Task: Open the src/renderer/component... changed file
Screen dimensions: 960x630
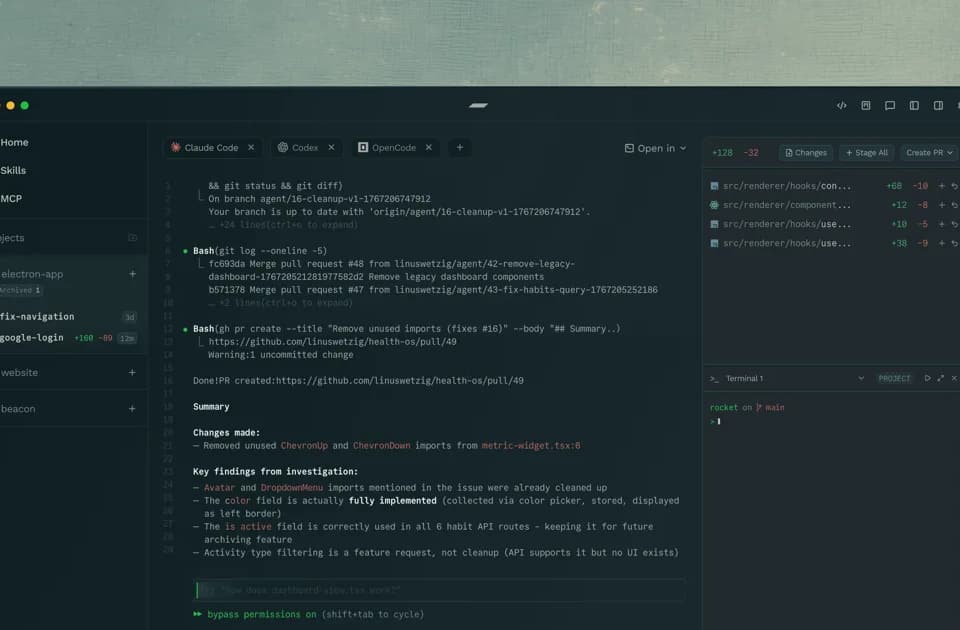Action: 786,205
